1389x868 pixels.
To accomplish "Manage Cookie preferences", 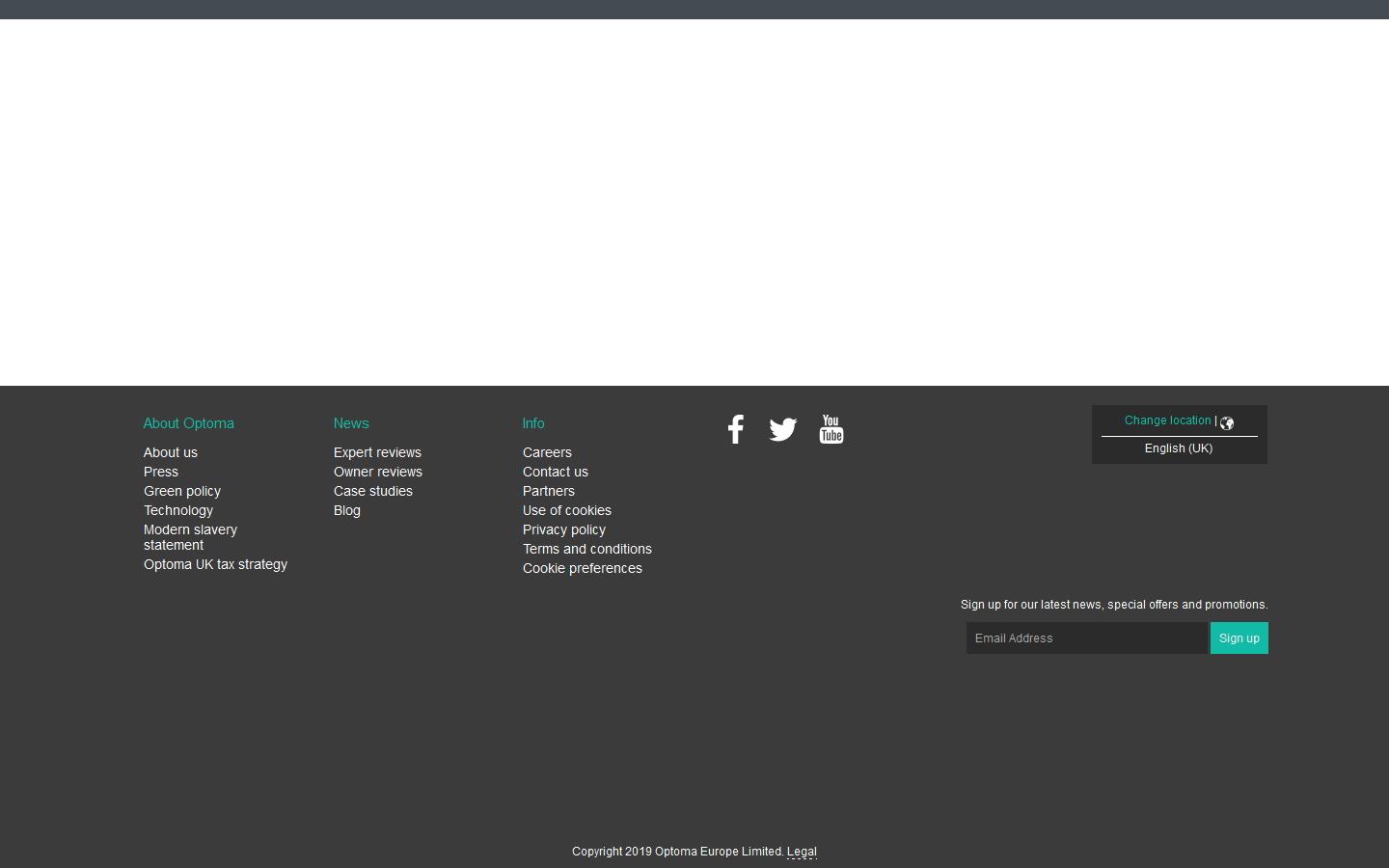I will click(582, 568).
